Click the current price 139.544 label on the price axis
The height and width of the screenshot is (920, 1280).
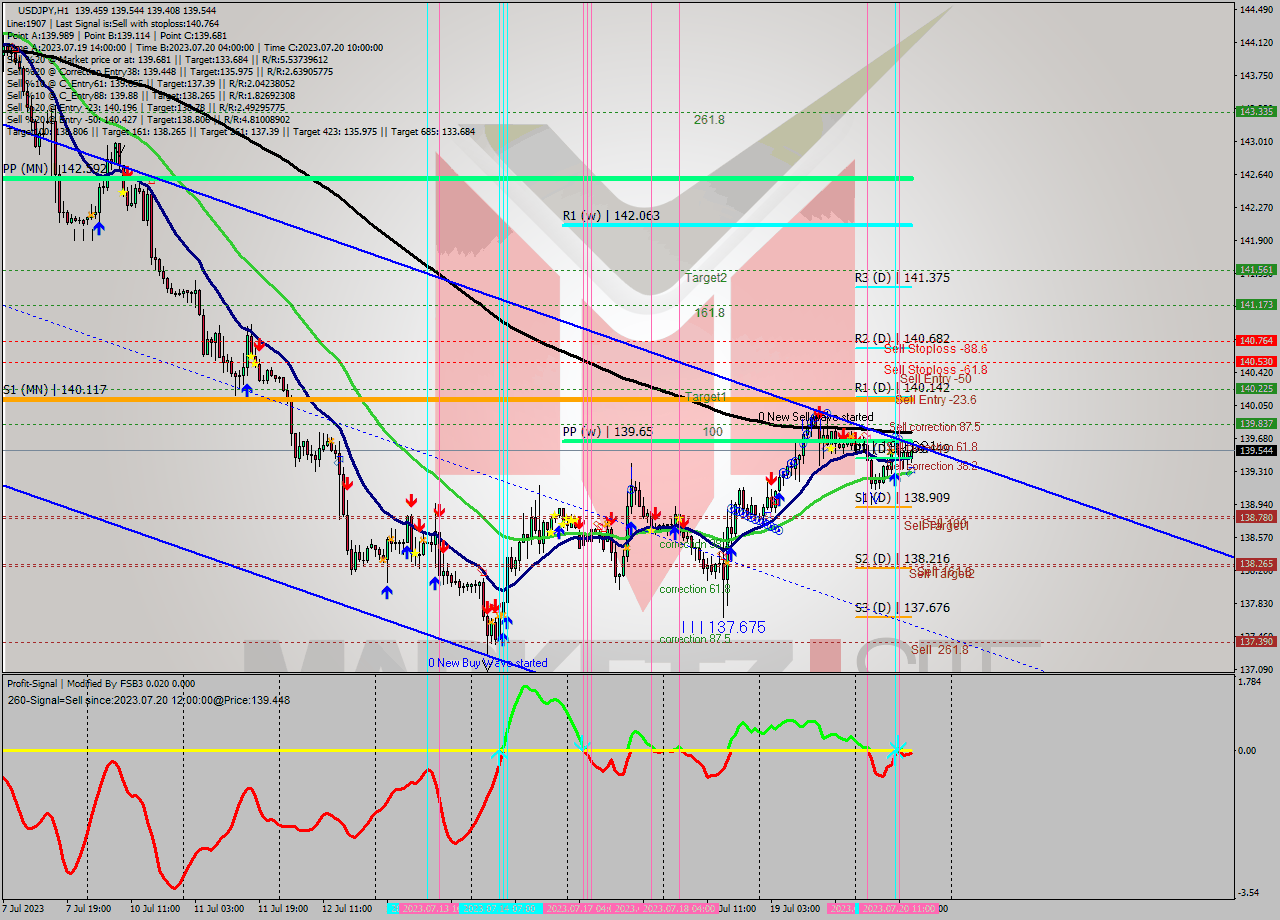1256,451
